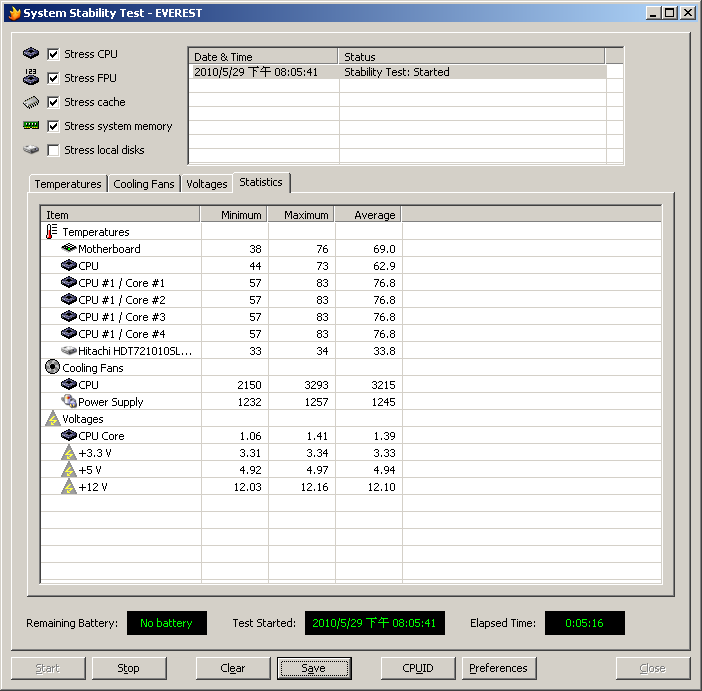
Task: Click the Motherboard chip icon
Action: pyautogui.click(x=69, y=249)
